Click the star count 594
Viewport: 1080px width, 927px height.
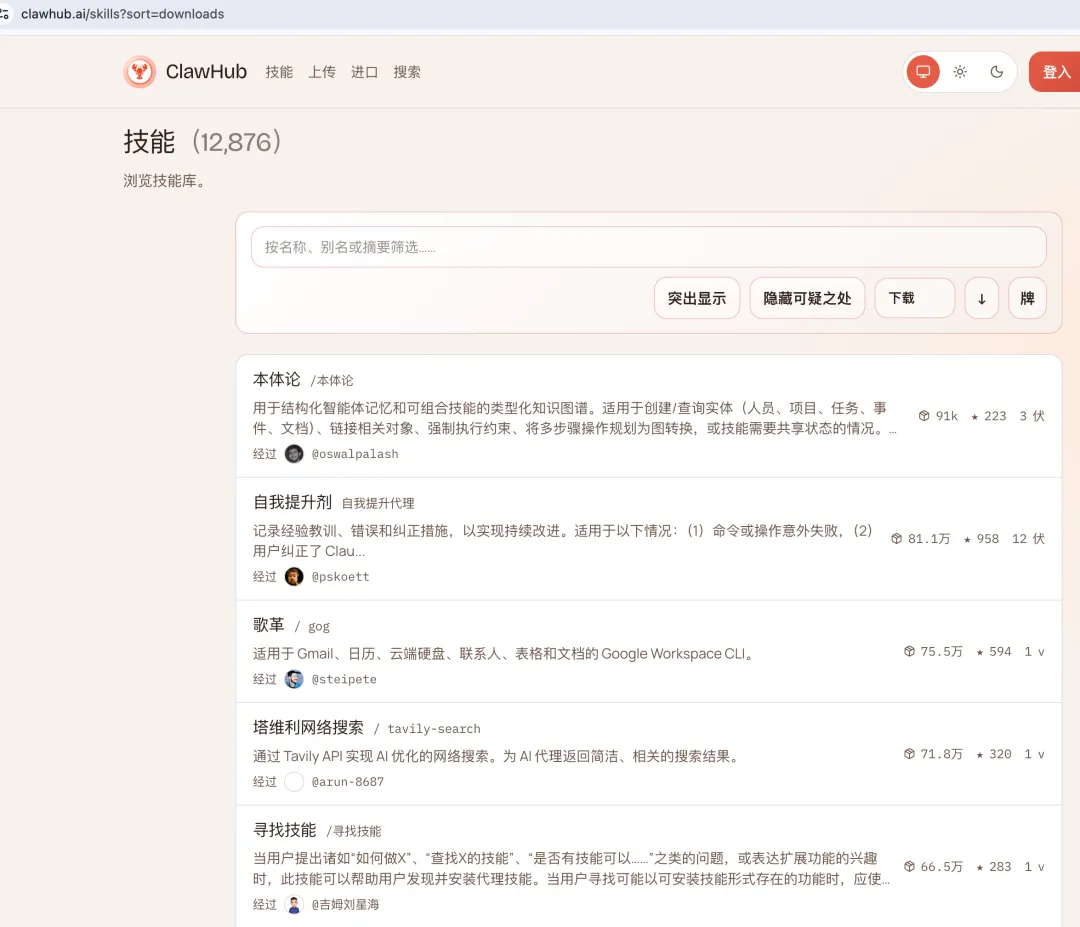tap(1000, 652)
